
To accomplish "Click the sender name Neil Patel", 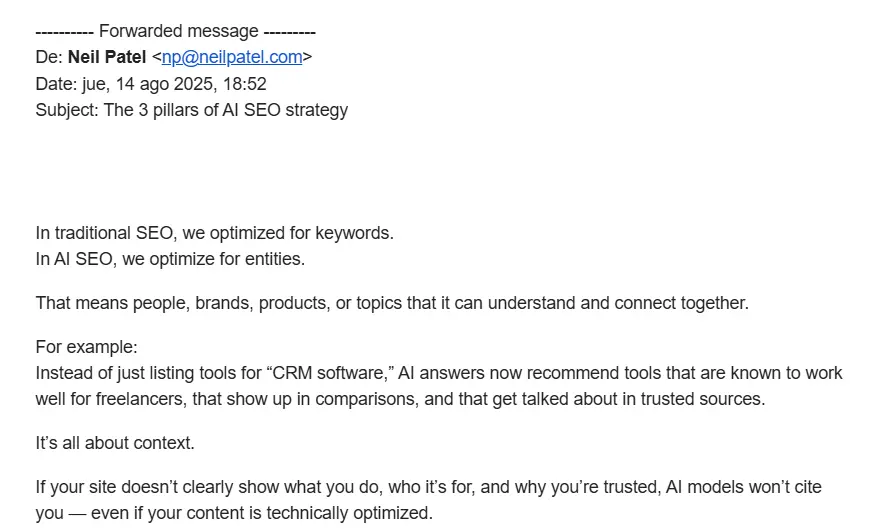I will (107, 57).
